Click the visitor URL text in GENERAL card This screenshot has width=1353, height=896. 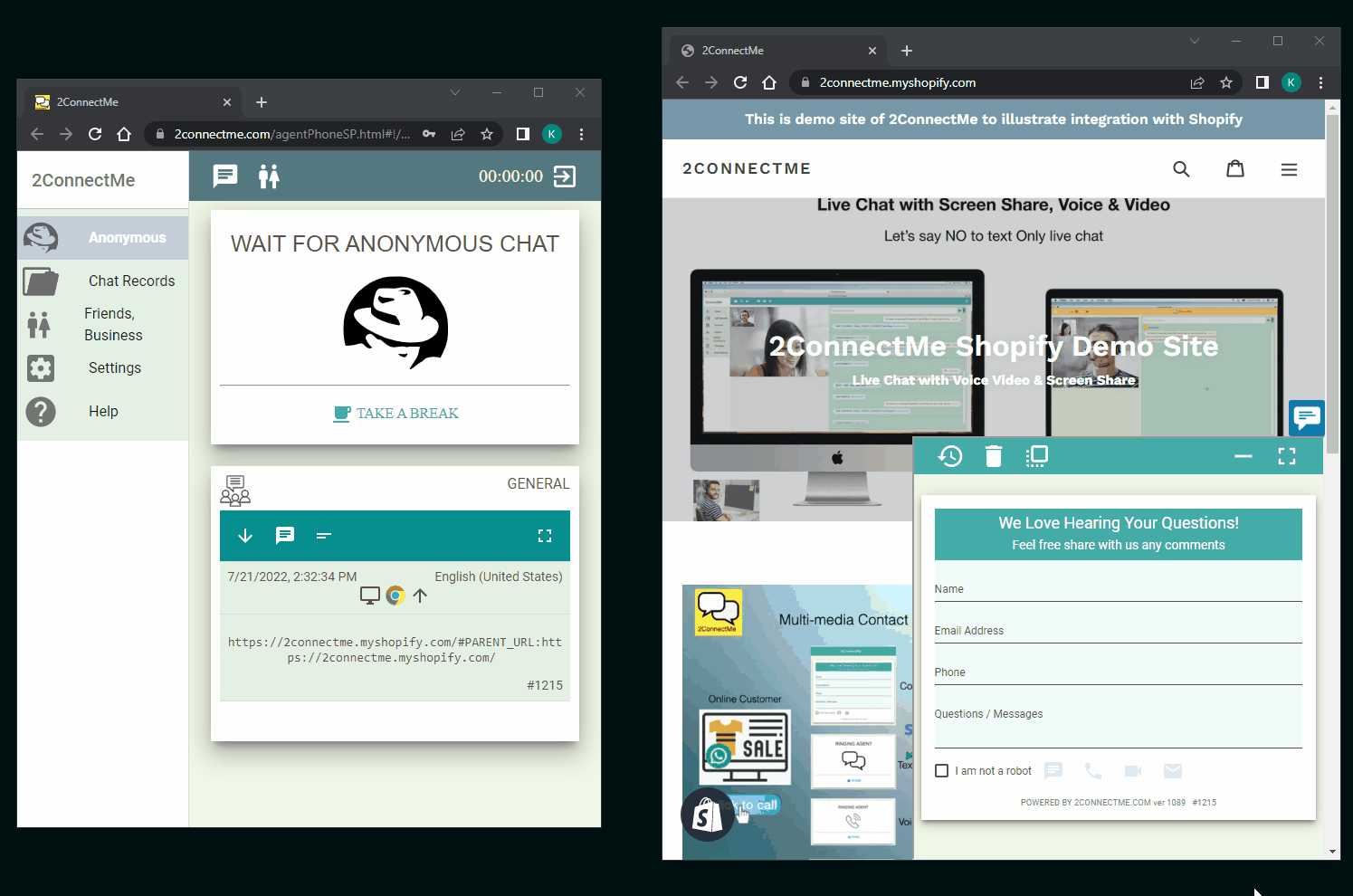coord(395,650)
